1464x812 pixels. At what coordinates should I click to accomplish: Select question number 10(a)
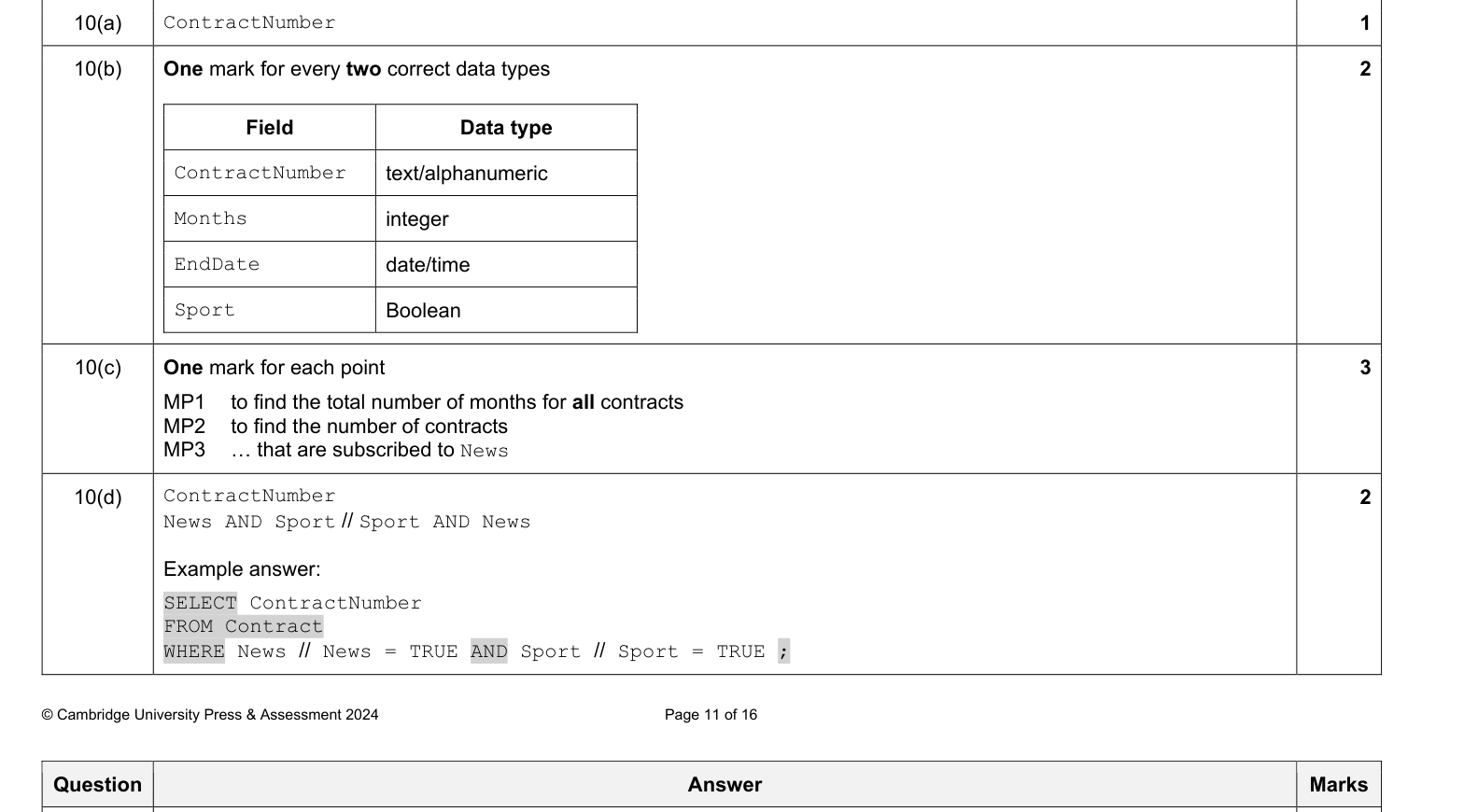(x=98, y=23)
